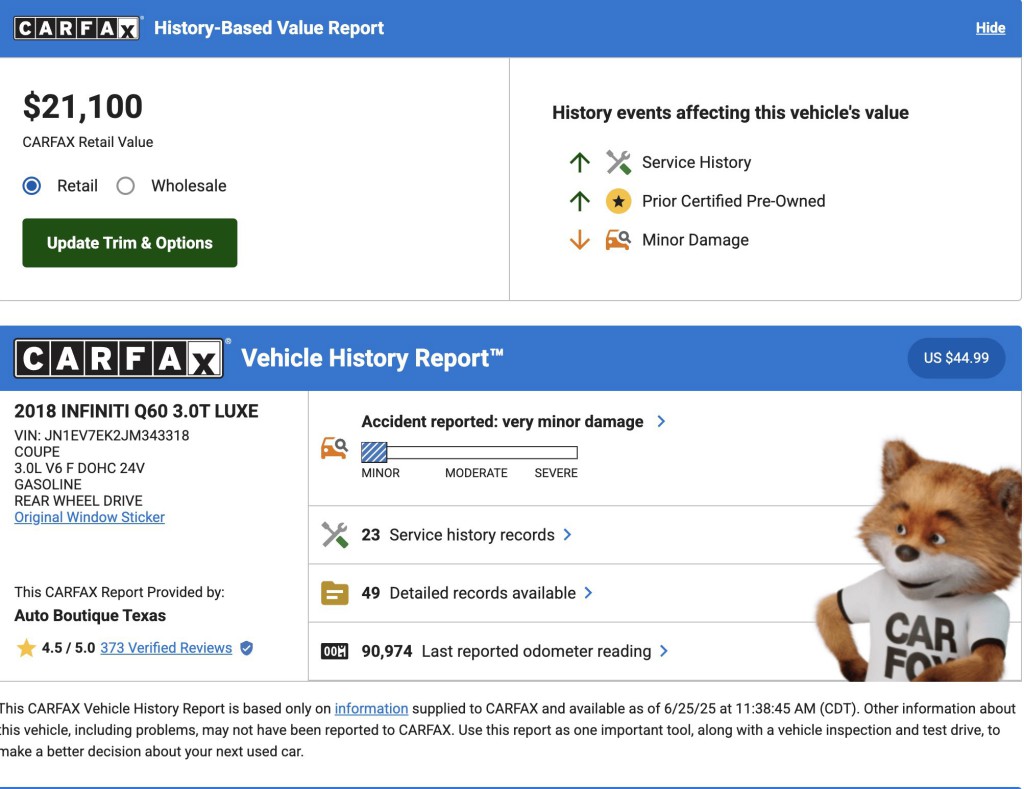This screenshot has height=789, width=1024.
Task: Click the 90,974 Last reported odometer reading text
Action: (506, 651)
